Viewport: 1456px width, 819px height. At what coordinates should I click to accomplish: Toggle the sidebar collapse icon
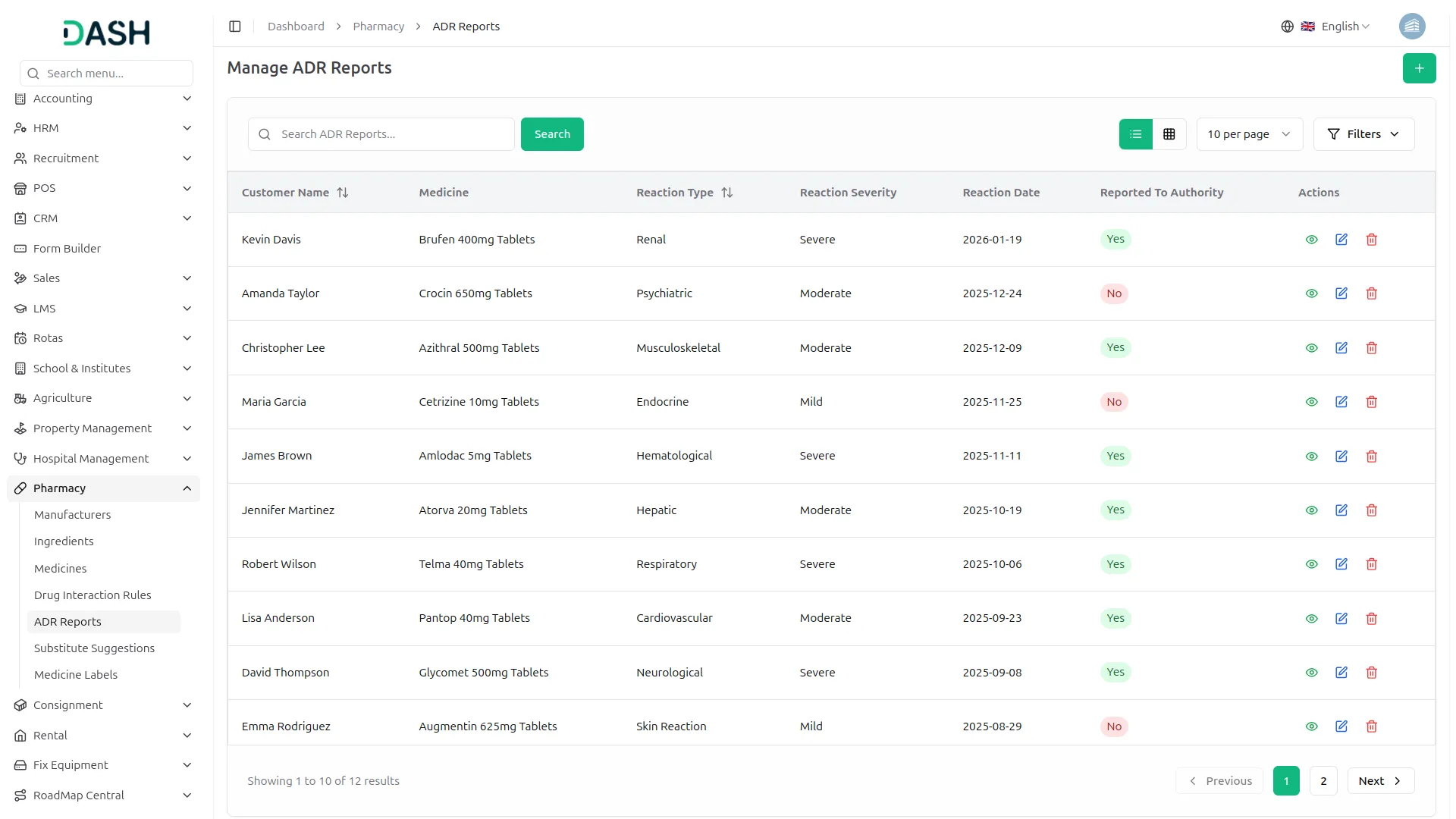pos(235,27)
